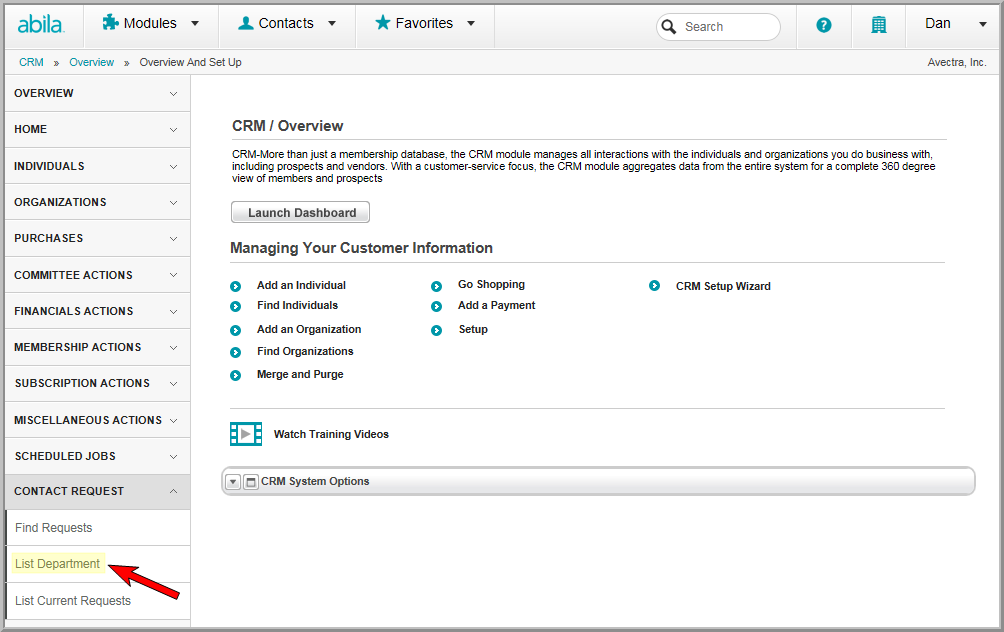Open List Department menu item
This screenshot has height=632, width=1004.
tap(58, 564)
